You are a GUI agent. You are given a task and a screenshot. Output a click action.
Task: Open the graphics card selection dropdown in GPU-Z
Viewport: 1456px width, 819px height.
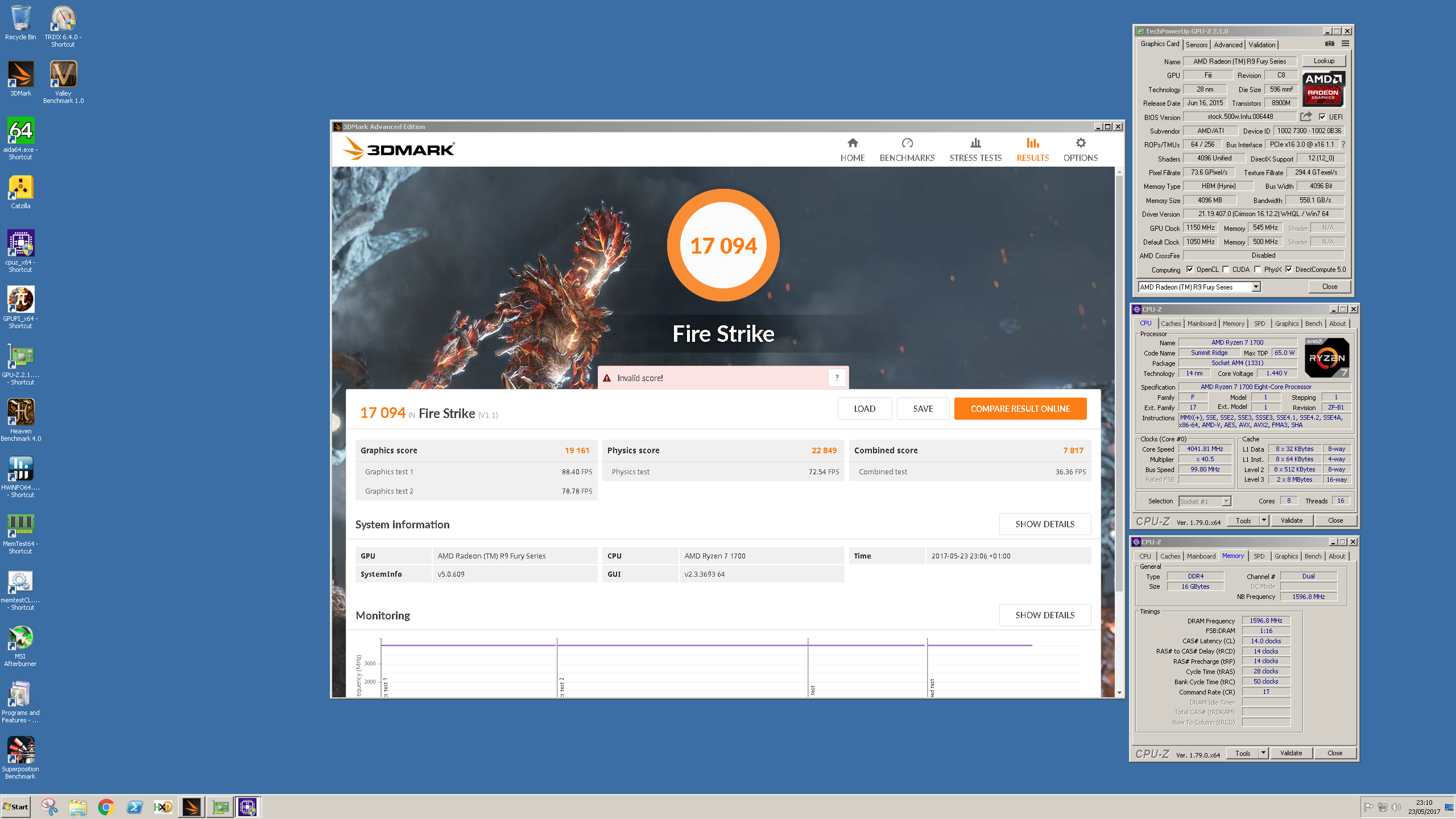point(1256,287)
